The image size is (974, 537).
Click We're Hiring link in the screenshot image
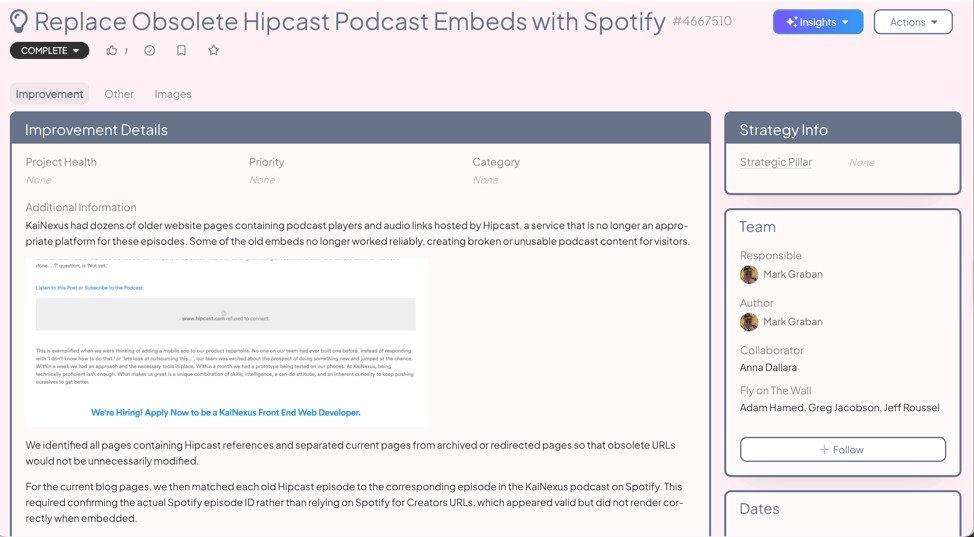pyautogui.click(x=225, y=412)
